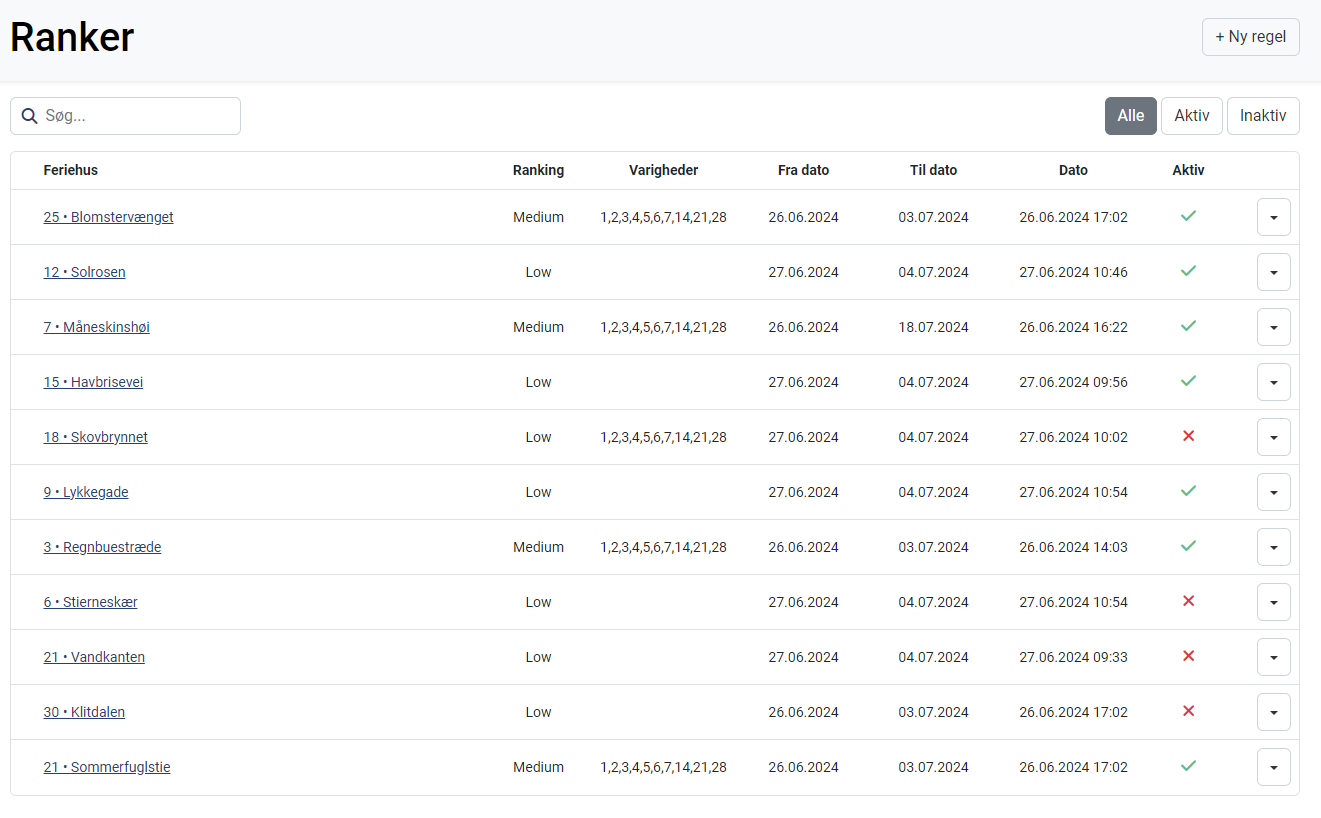Click the red cross in the Vandkanten row
Image resolution: width=1321 pixels, height=818 pixels.
click(1188, 656)
